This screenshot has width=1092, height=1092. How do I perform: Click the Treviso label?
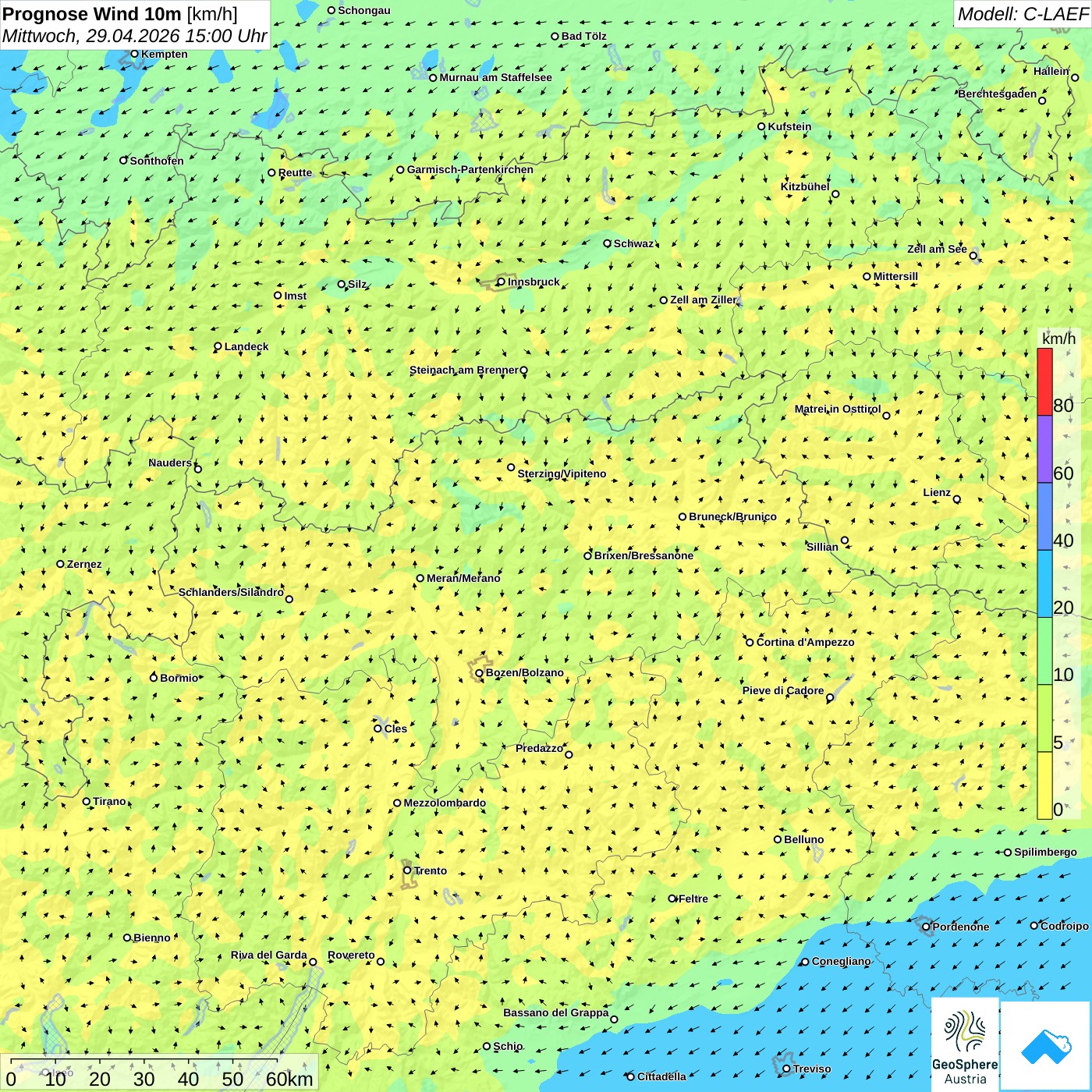[811, 1069]
